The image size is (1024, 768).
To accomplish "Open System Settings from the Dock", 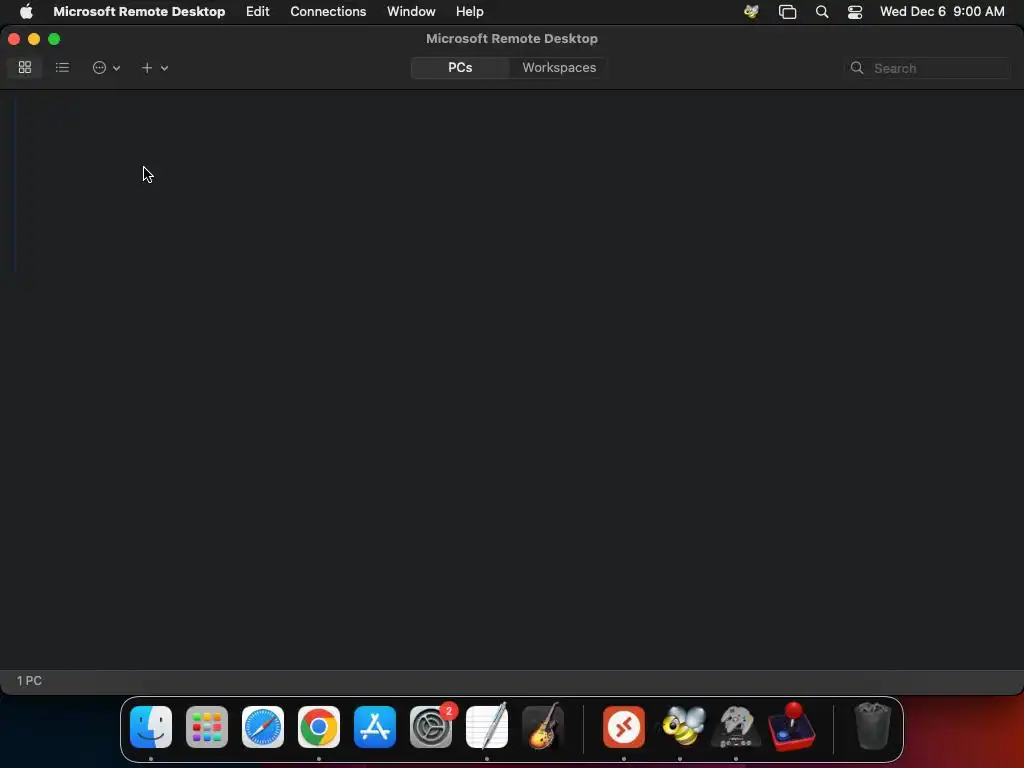I will 431,727.
